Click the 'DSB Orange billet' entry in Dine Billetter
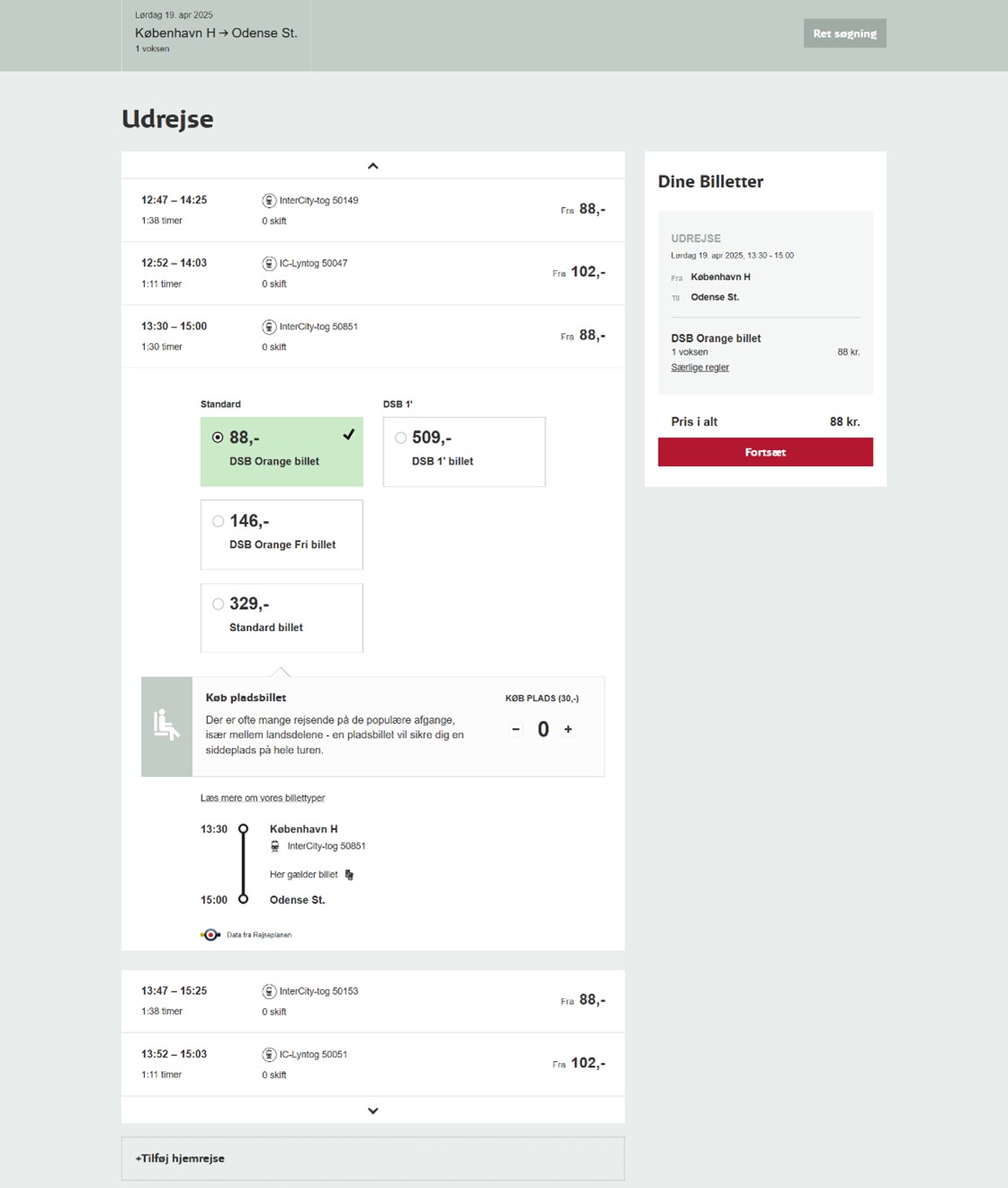Screen dimensions: 1008x1188 [715, 338]
